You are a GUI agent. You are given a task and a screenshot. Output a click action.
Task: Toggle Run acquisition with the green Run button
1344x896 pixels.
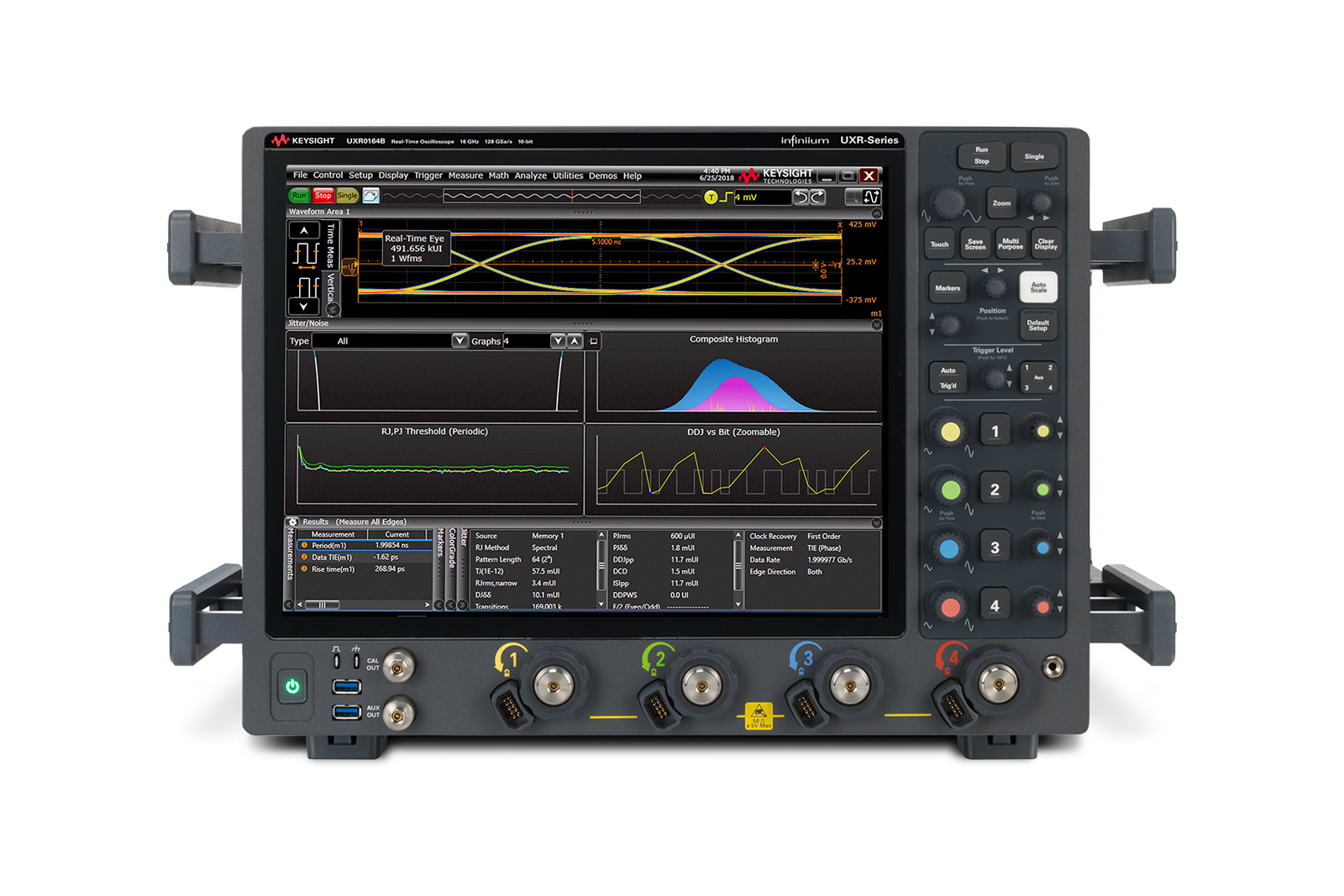299,195
